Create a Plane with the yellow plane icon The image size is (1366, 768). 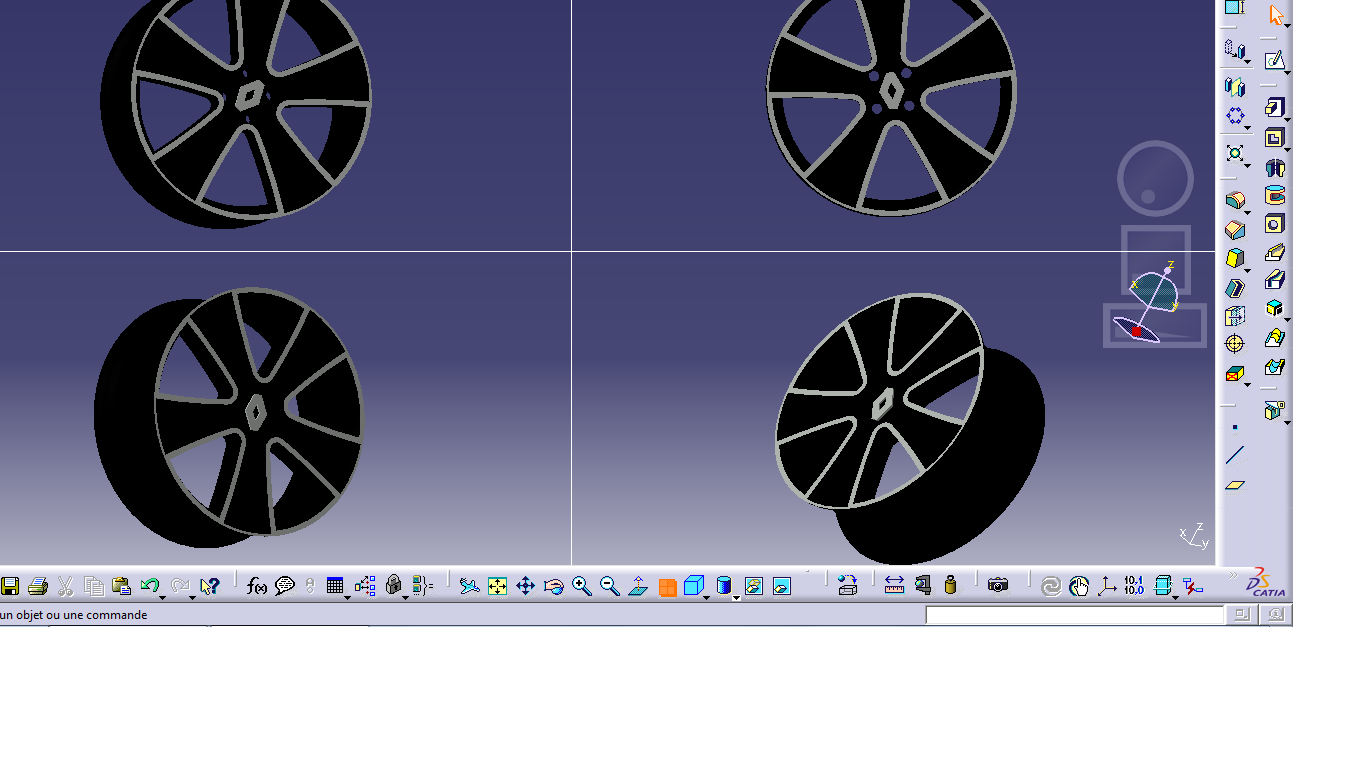[1235, 485]
